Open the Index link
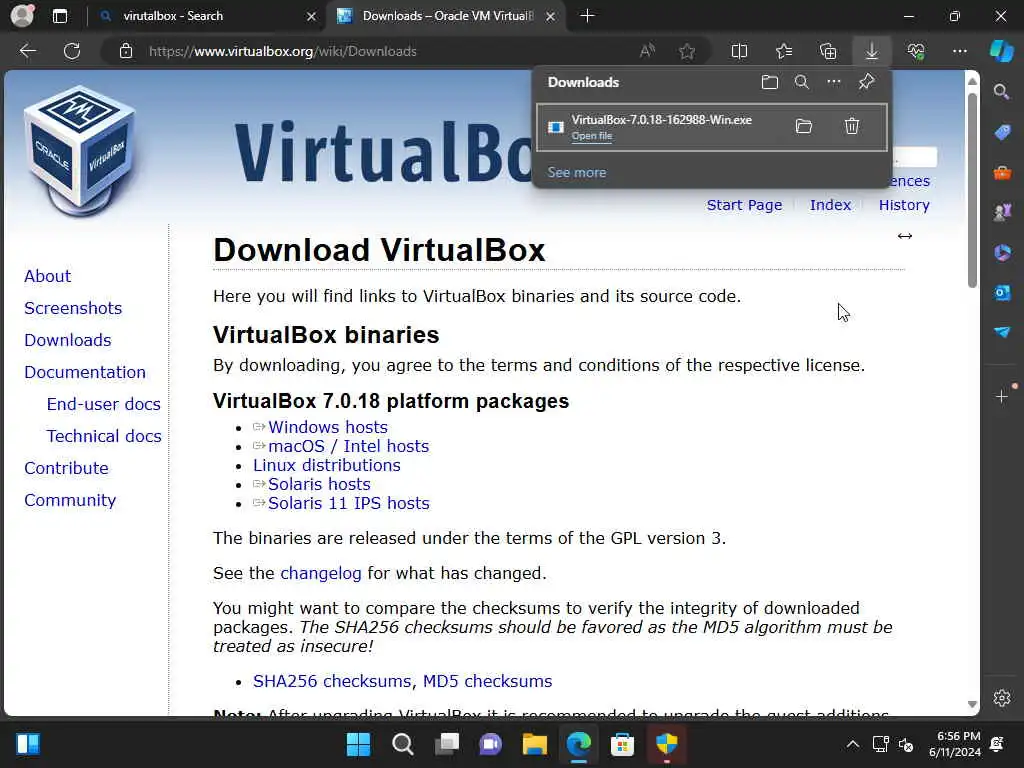 point(830,205)
